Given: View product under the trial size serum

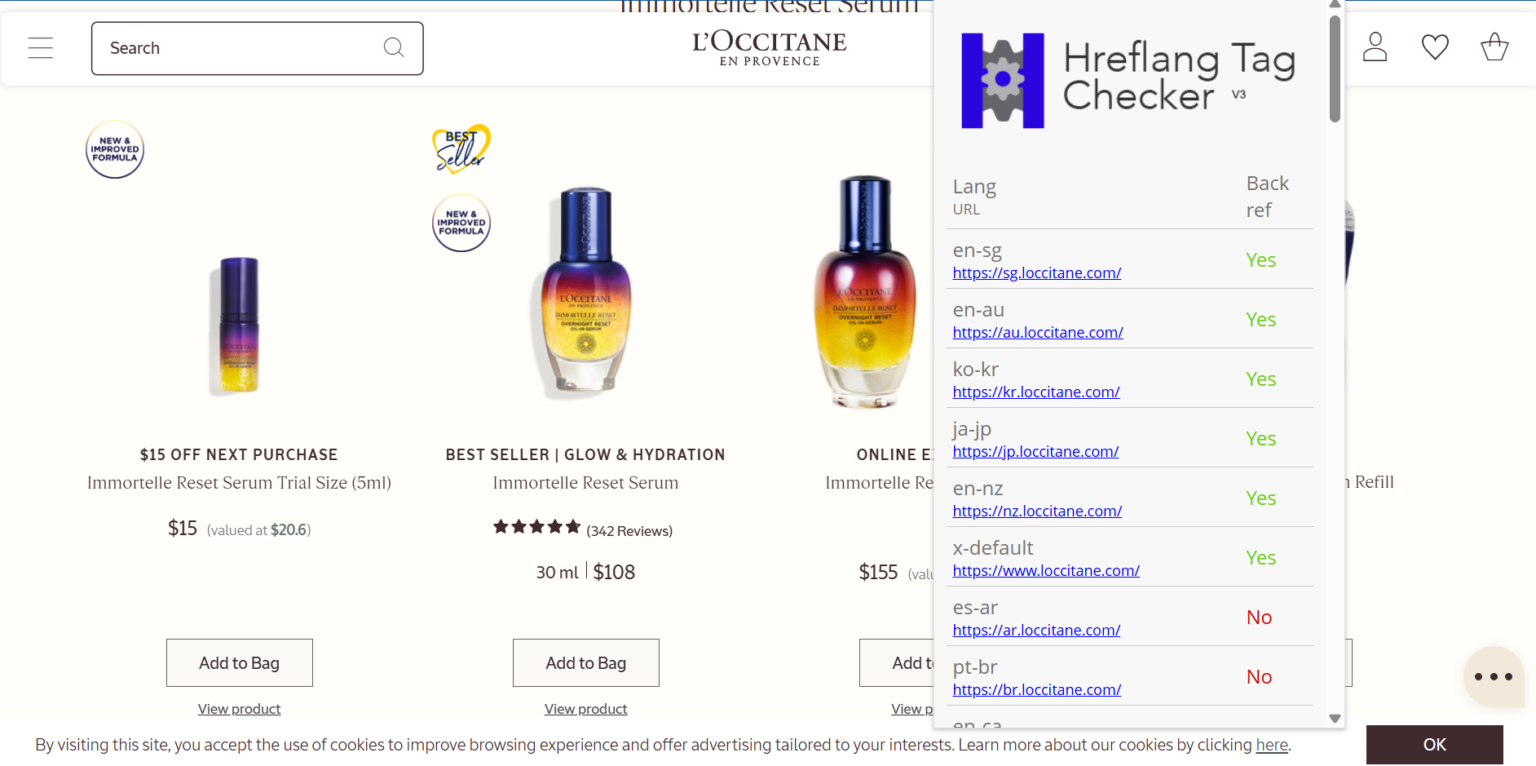Looking at the screenshot, I should 239,709.
